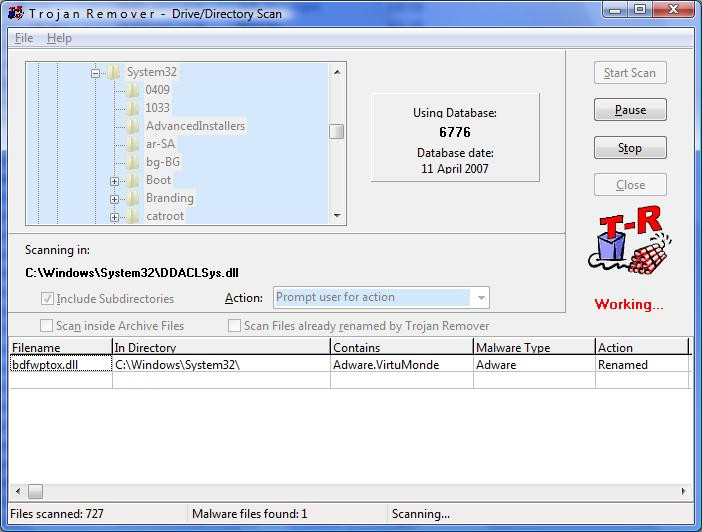Collapse the System32 tree node
The image size is (702, 532).
click(x=95, y=73)
